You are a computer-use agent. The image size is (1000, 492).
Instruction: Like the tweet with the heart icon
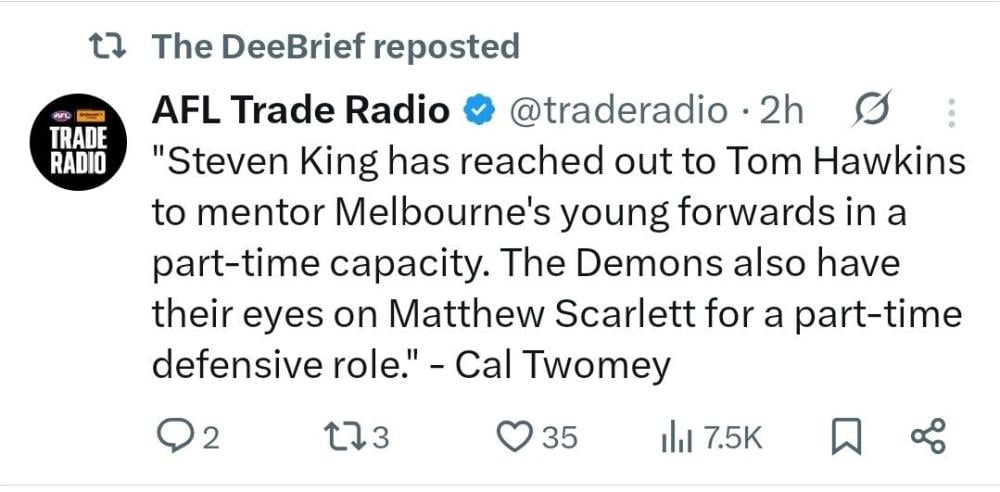tap(513, 437)
